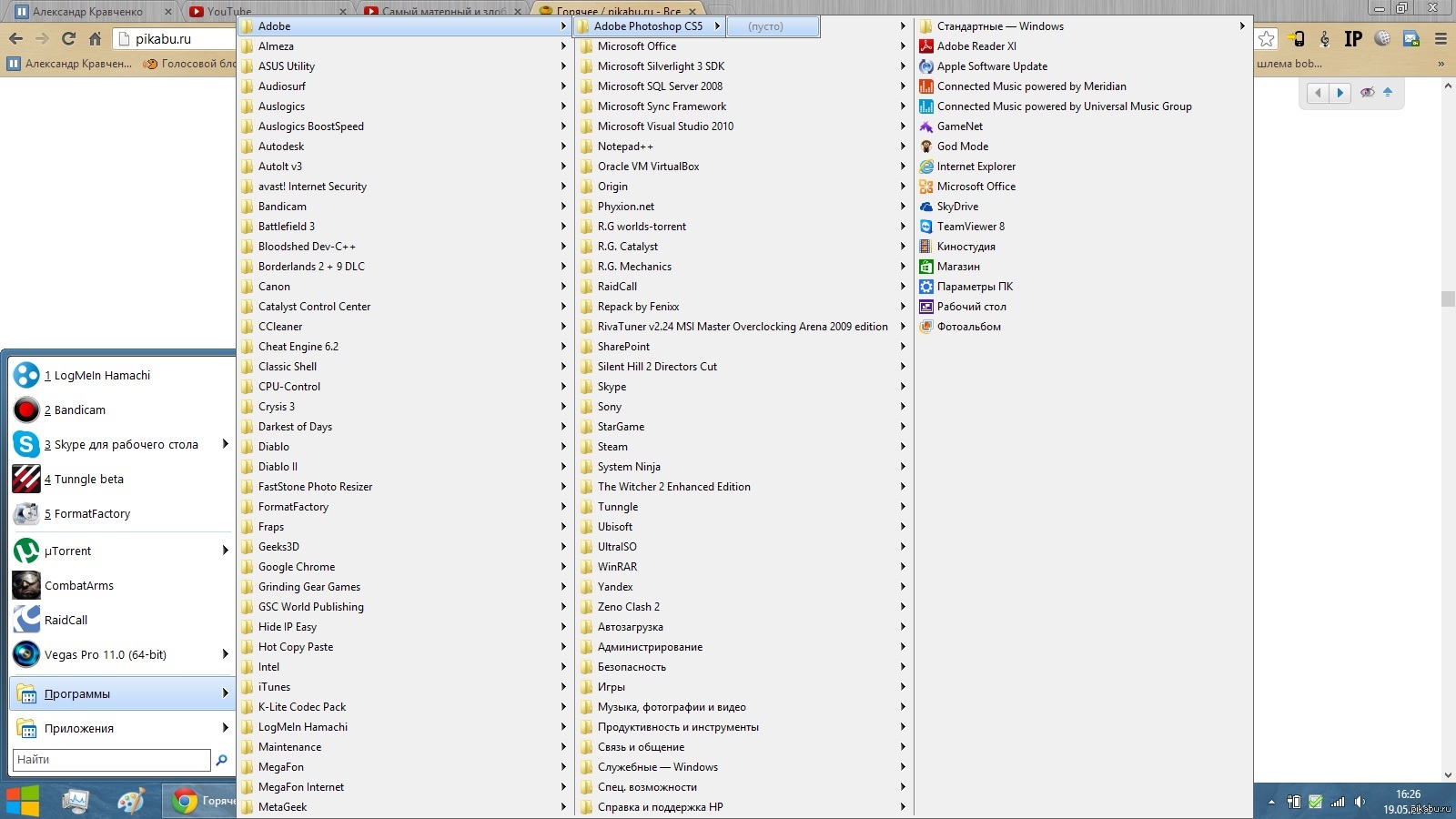The image size is (1456, 819).
Task: Click the Найти search field
Action: pyautogui.click(x=111, y=760)
